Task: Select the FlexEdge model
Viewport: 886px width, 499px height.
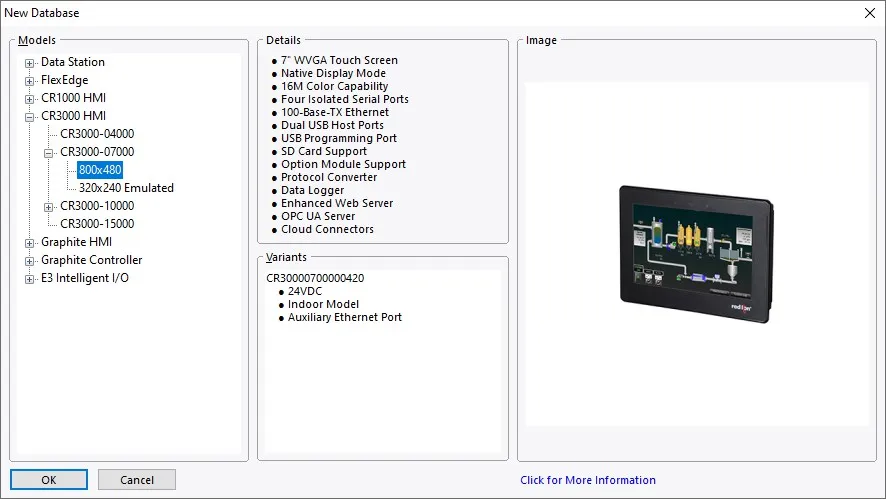Action: pos(64,80)
